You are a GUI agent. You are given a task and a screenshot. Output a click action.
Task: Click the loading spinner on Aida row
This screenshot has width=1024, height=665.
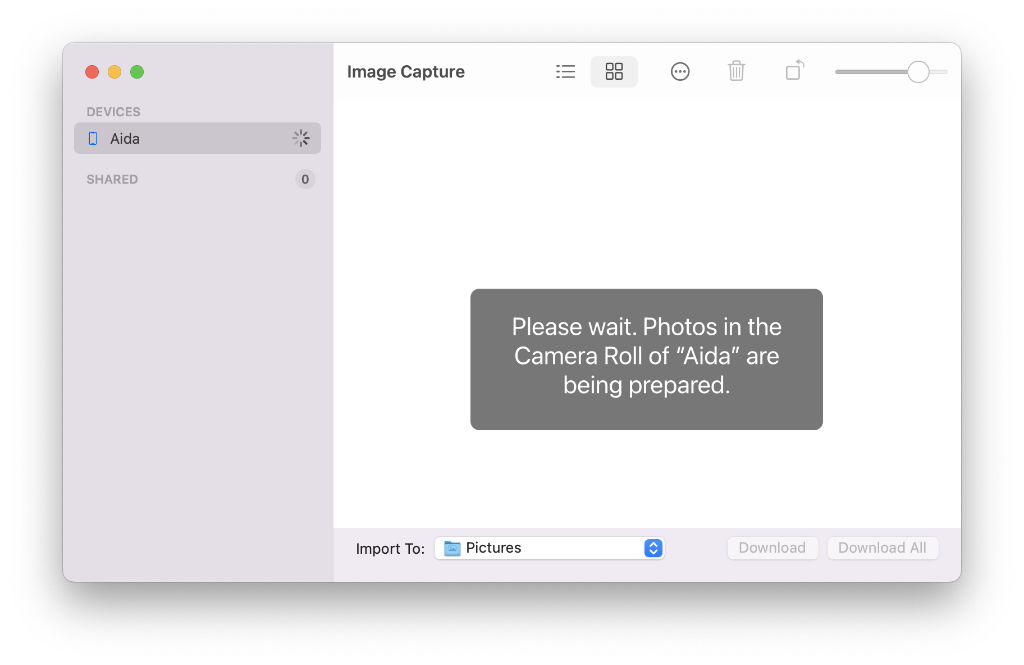301,139
